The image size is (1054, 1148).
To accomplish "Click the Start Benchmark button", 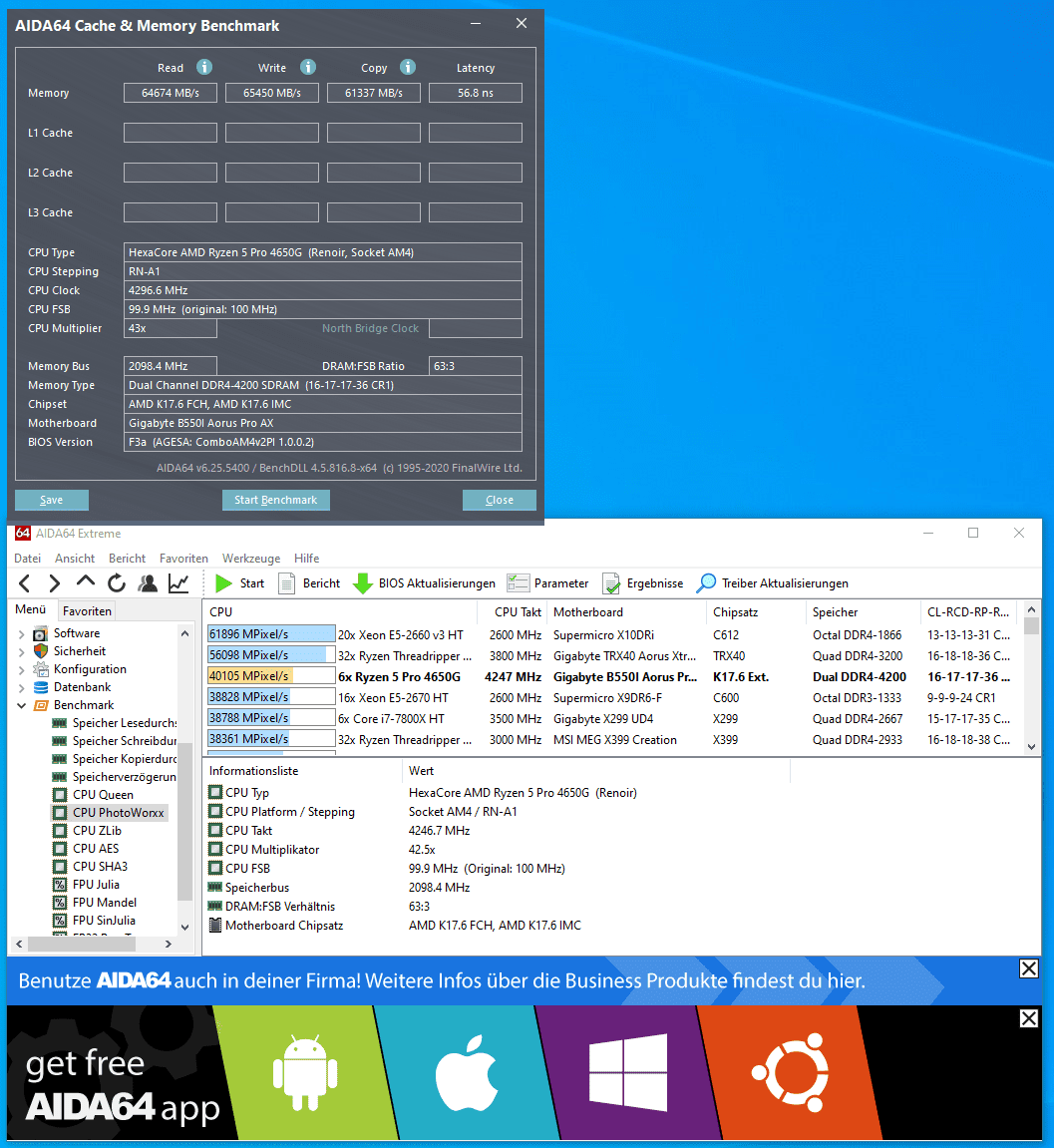I will (276, 500).
